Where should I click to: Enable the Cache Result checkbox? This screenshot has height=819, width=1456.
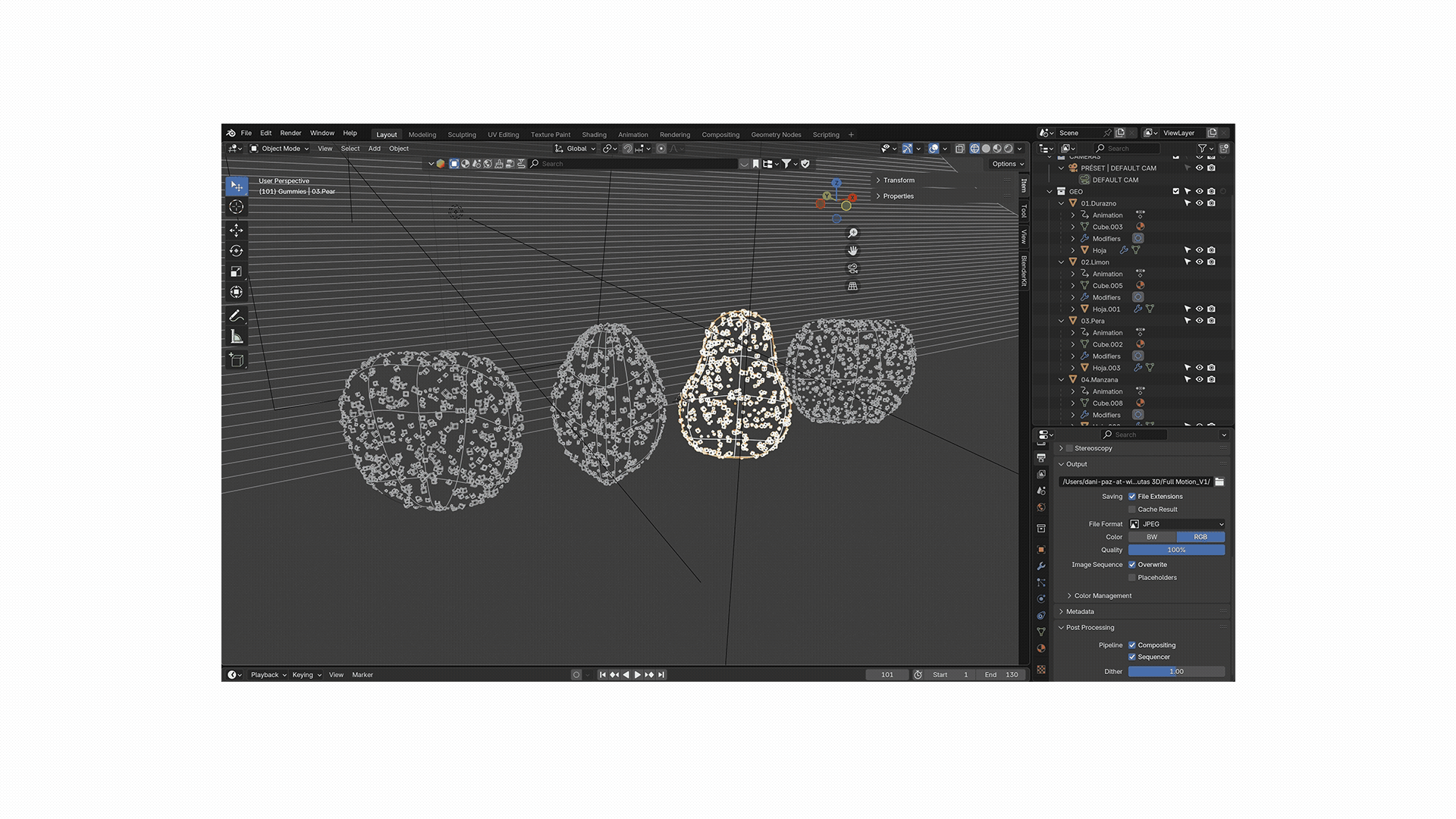click(x=1132, y=510)
